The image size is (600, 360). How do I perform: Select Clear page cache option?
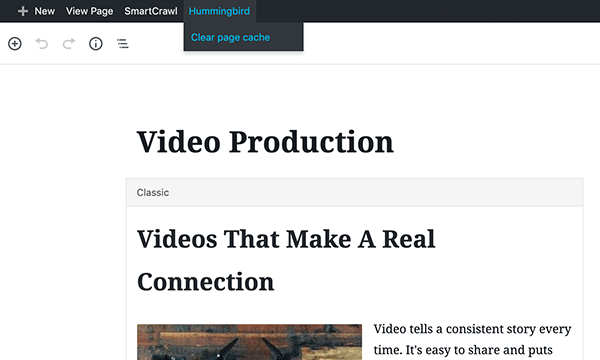(230, 37)
